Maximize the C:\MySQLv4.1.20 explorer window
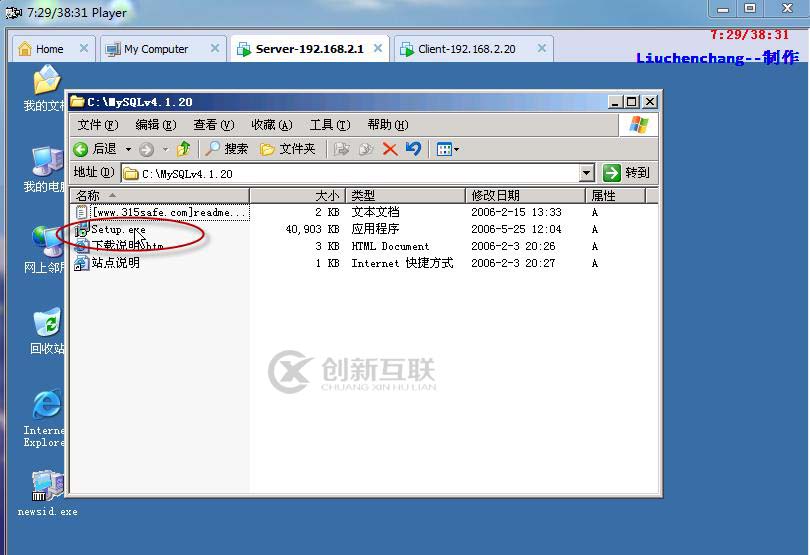810x555 pixels. [631, 102]
